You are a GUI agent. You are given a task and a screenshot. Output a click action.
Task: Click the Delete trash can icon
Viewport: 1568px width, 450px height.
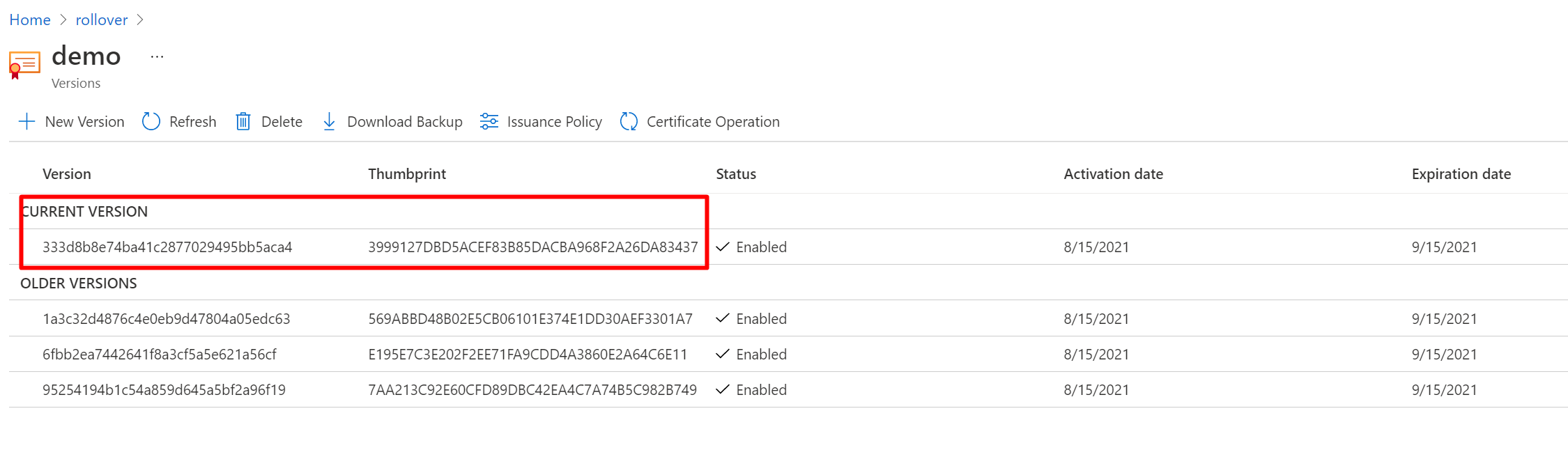point(243,122)
